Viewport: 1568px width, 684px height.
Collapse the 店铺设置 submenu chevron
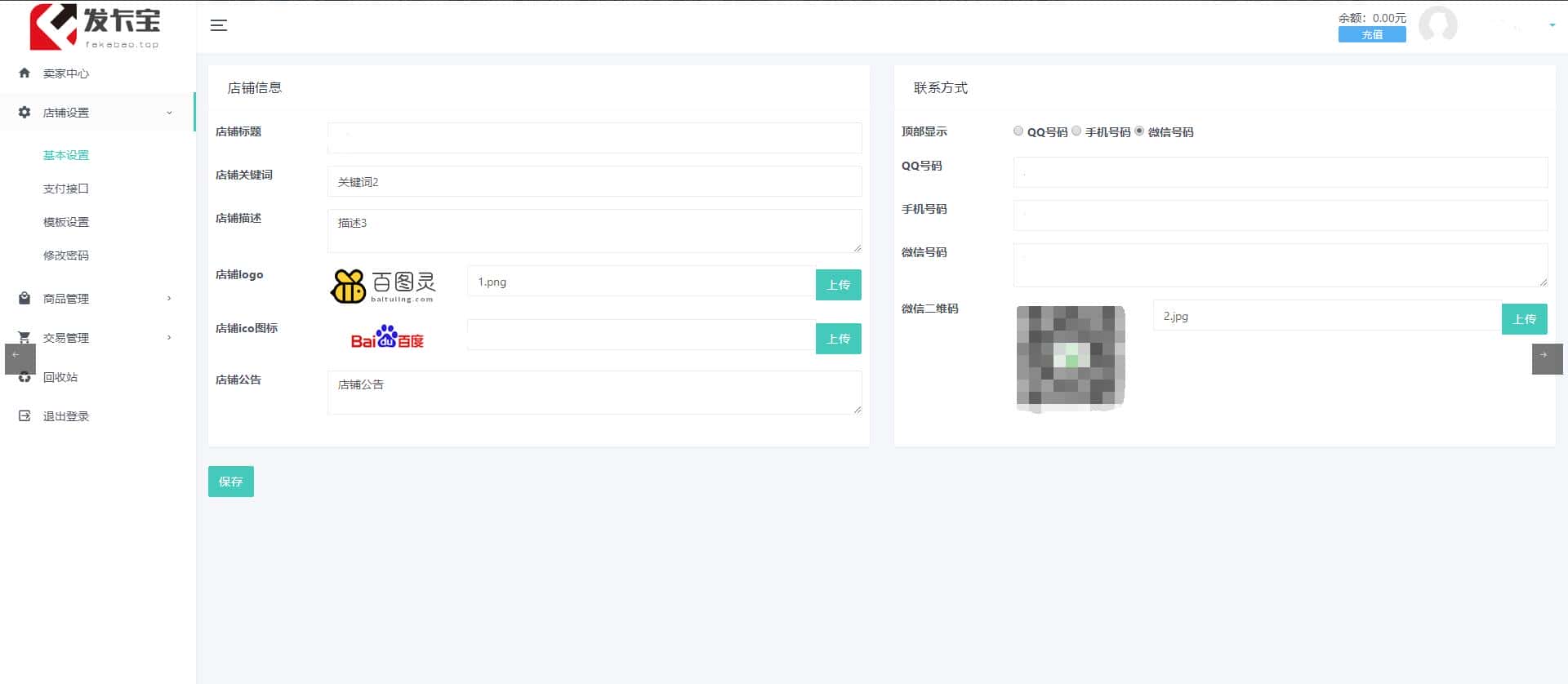(x=169, y=113)
